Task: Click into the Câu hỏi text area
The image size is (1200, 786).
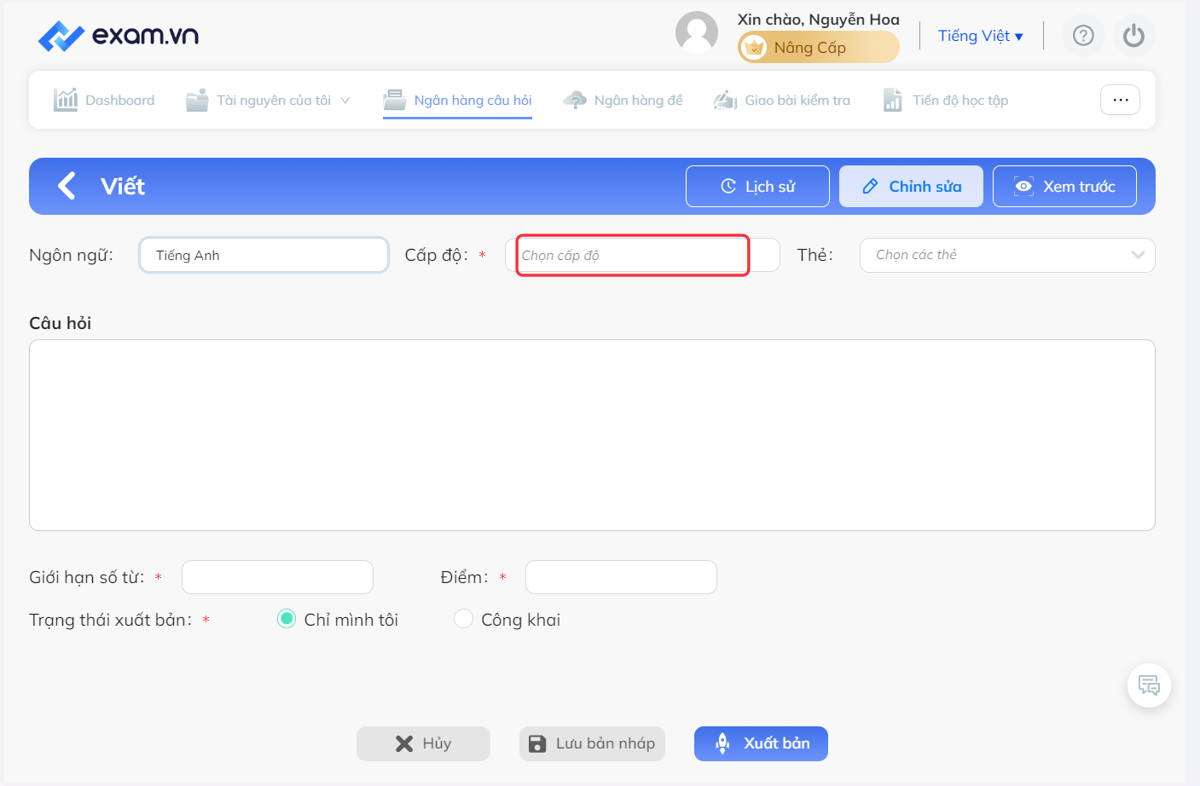Action: [x=592, y=435]
